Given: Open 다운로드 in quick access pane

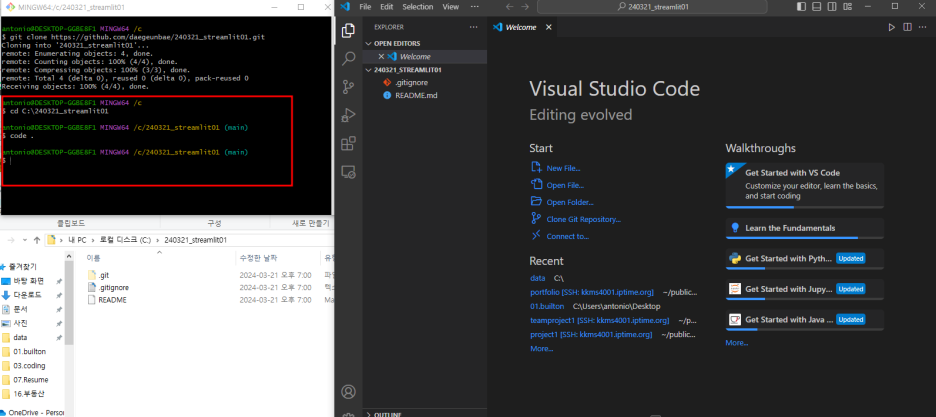Looking at the screenshot, I should click(x=27, y=295).
